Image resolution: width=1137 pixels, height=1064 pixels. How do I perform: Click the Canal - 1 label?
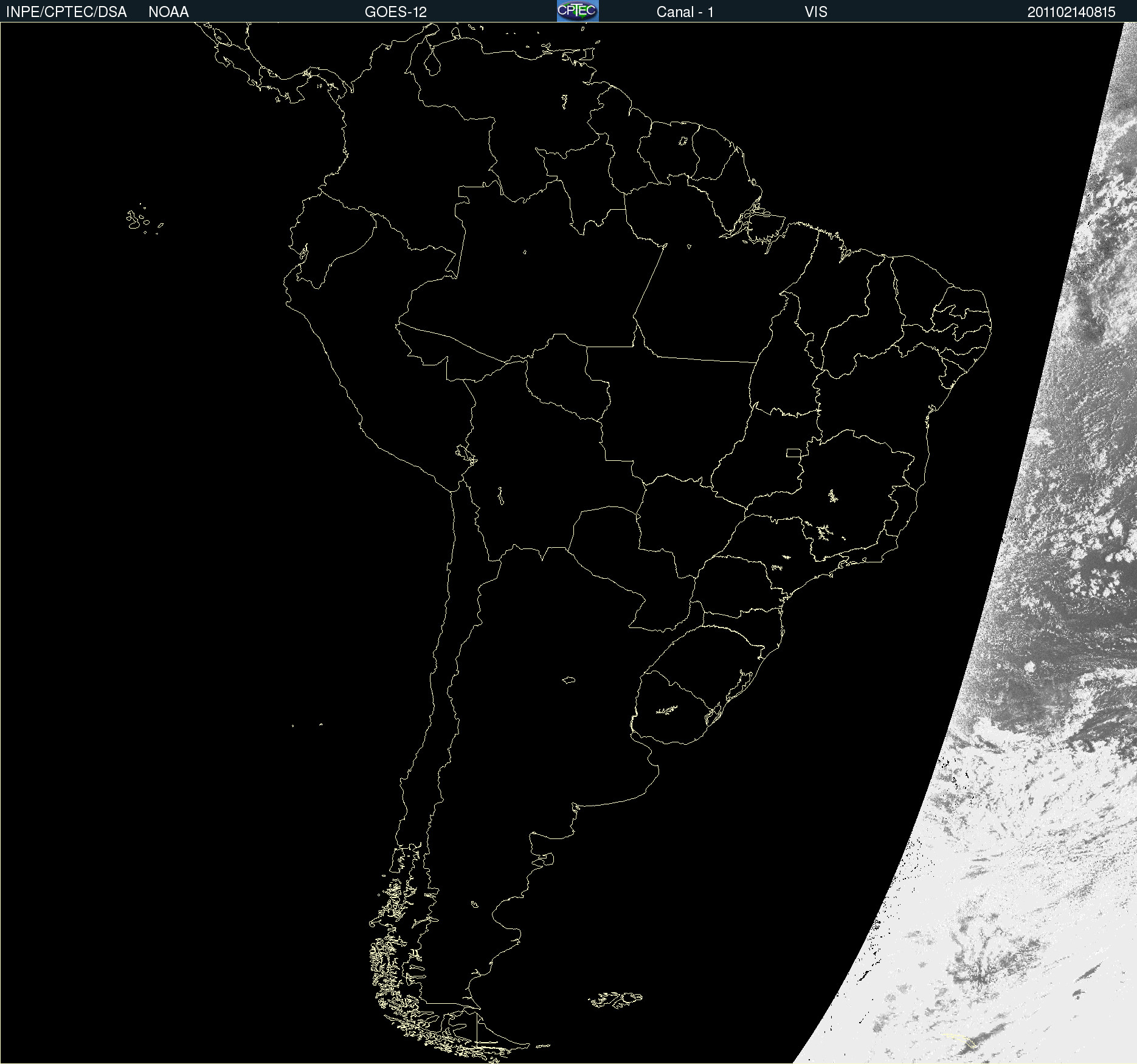(685, 12)
